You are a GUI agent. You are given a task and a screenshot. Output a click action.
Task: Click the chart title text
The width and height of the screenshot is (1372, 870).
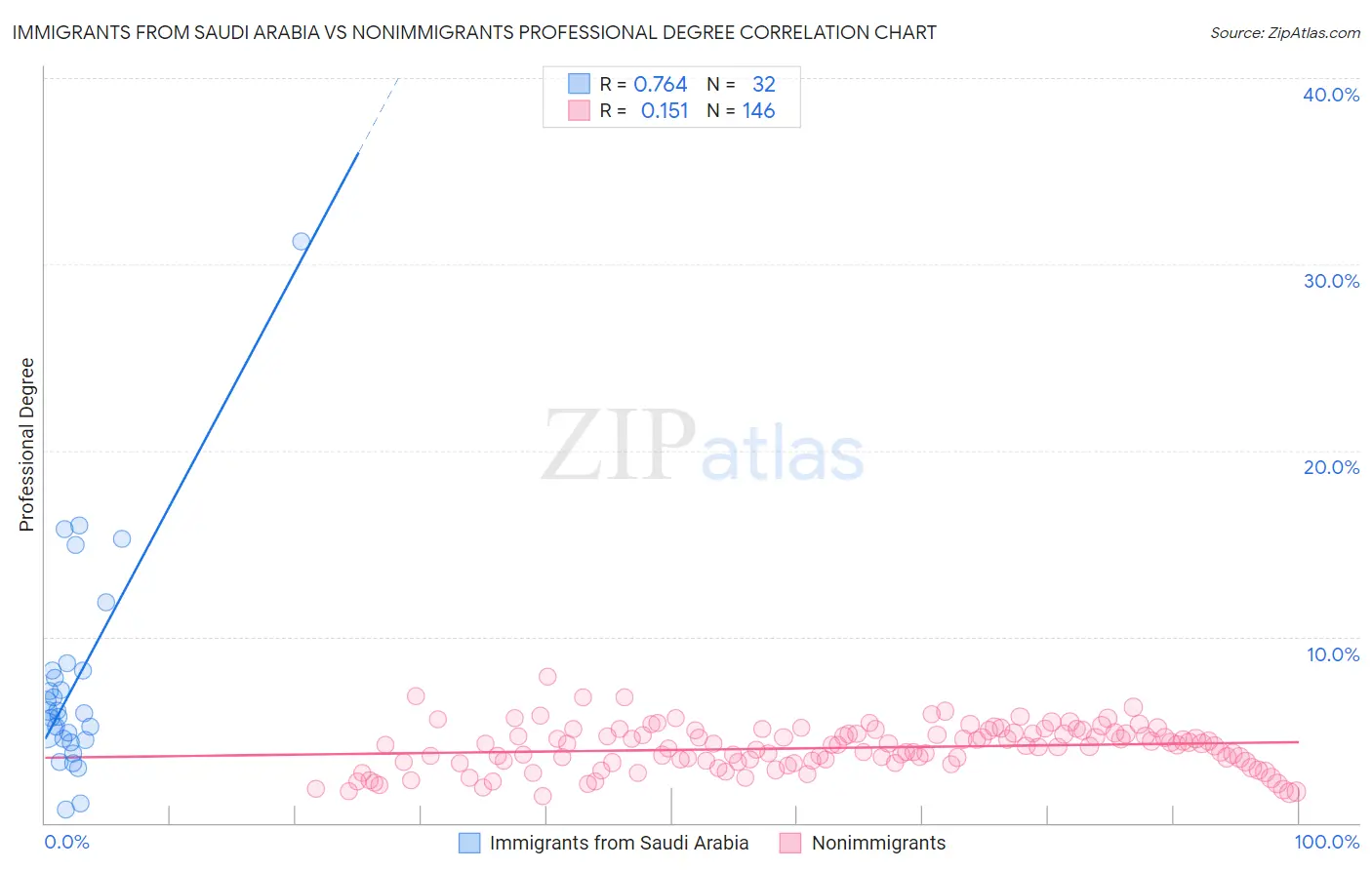pyautogui.click(x=474, y=32)
